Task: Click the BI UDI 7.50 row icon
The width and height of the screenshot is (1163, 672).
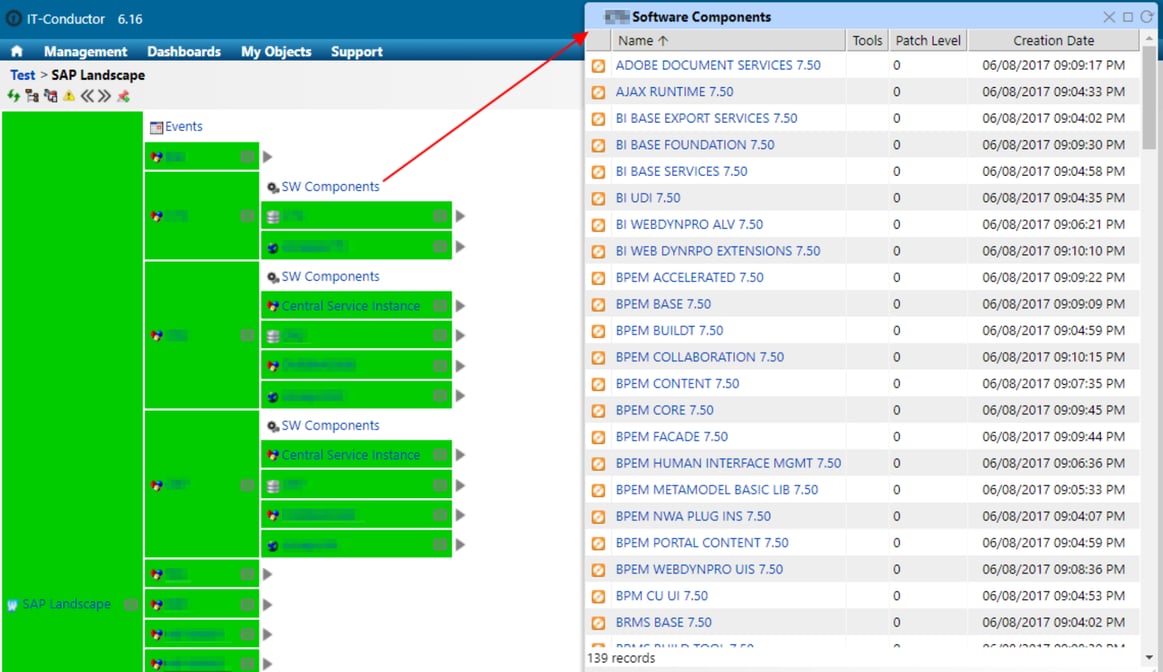Action: click(x=598, y=199)
